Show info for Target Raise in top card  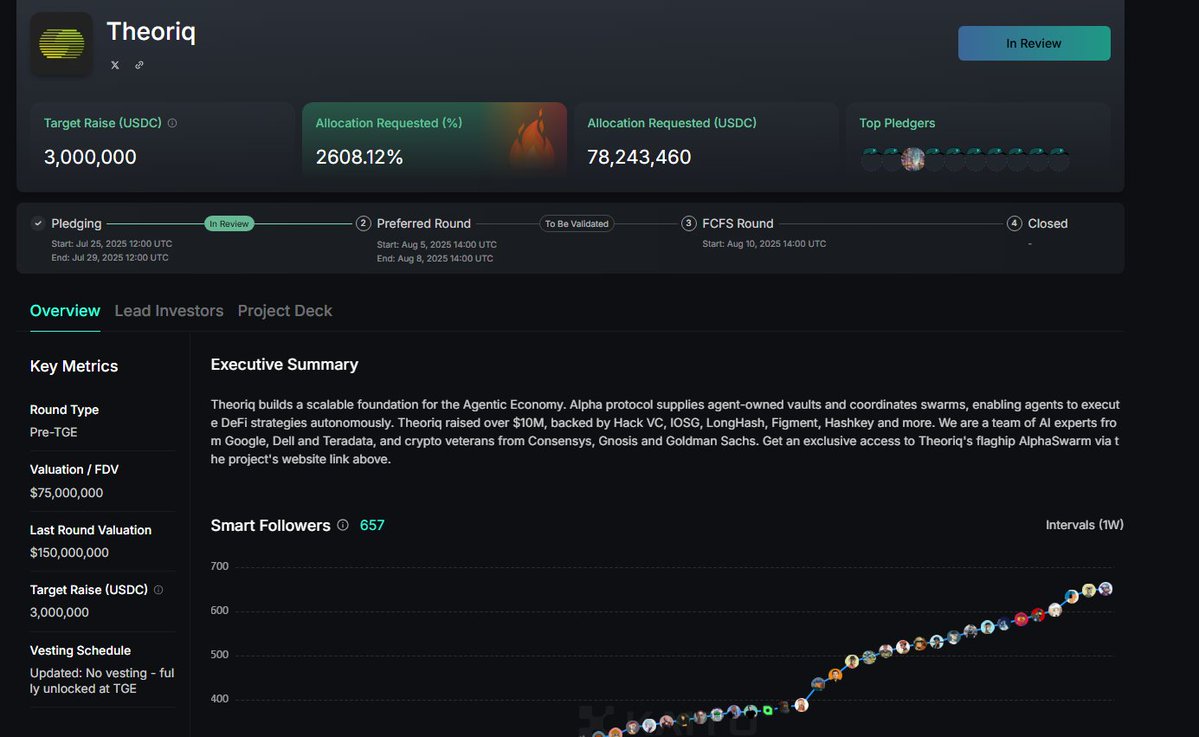click(172, 123)
